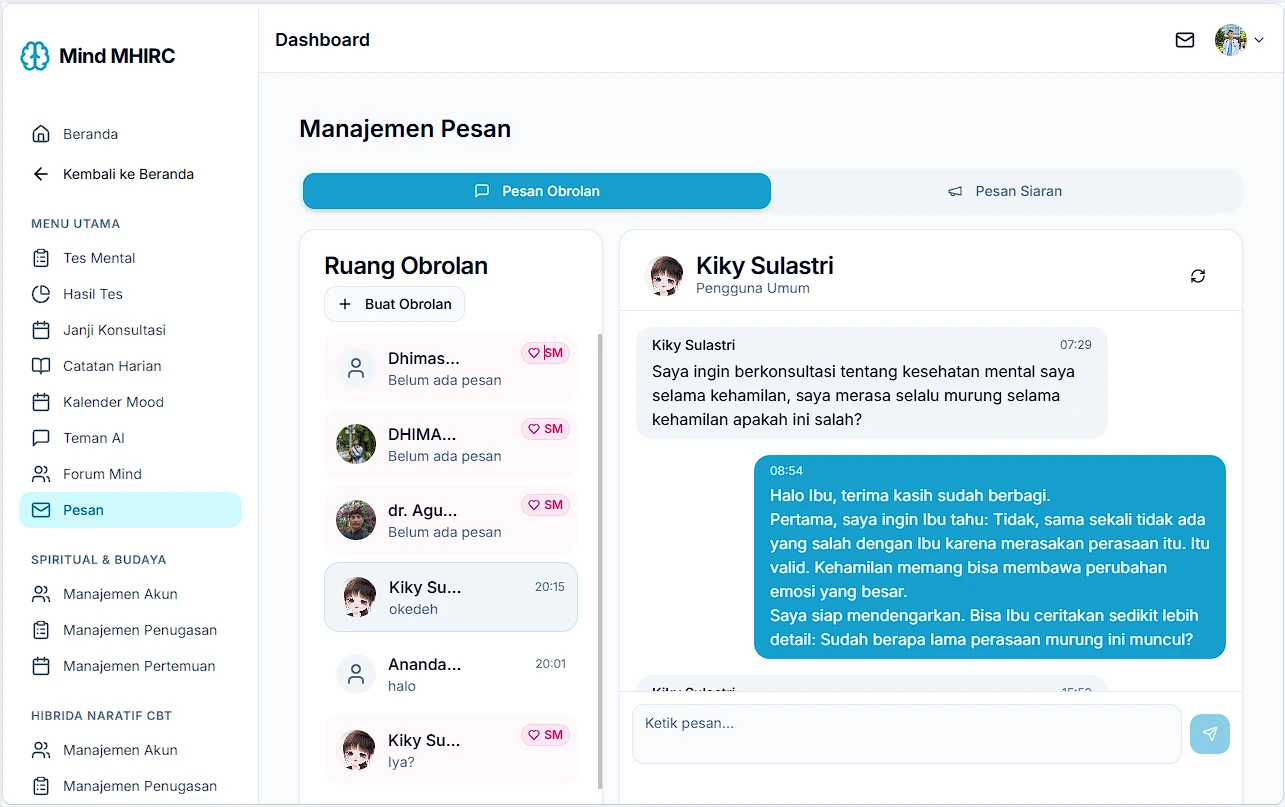This screenshot has height=807, width=1285.
Task: Open the Ananda halo chat
Action: [x=451, y=674]
